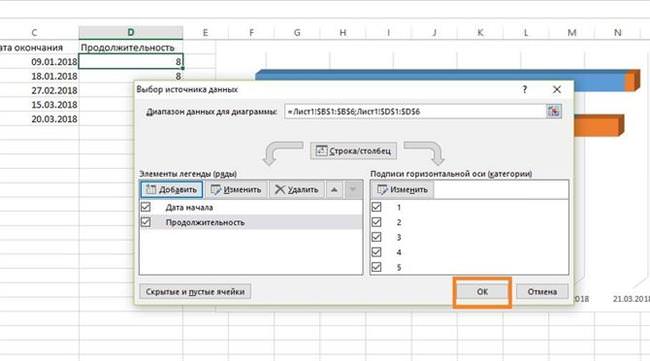
Task: Select column C header
Action: pyautogui.click(x=34, y=32)
